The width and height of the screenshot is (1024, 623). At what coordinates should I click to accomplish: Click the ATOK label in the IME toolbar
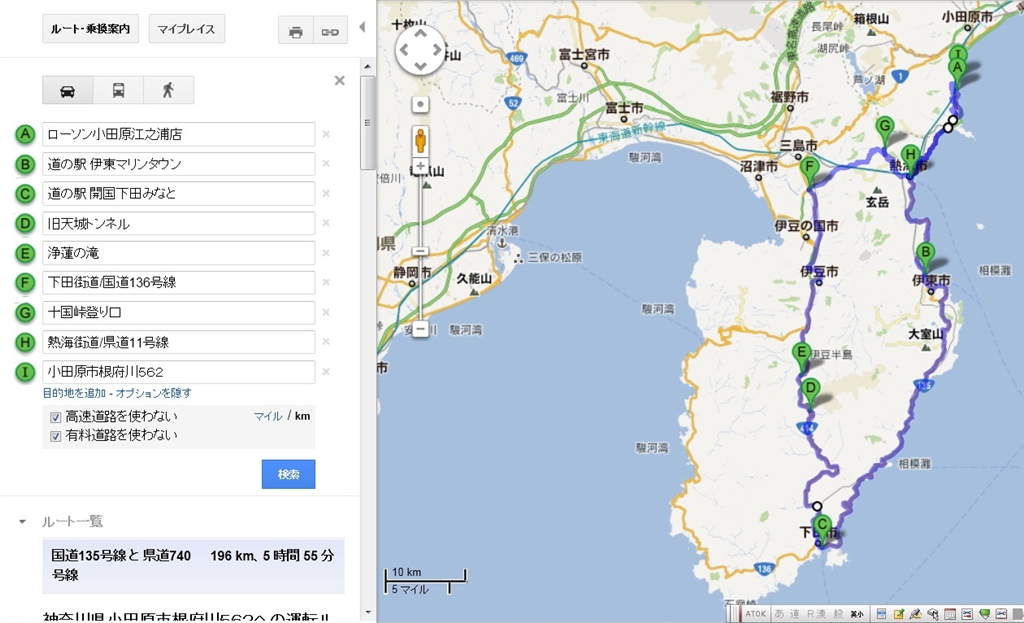pyautogui.click(x=756, y=614)
